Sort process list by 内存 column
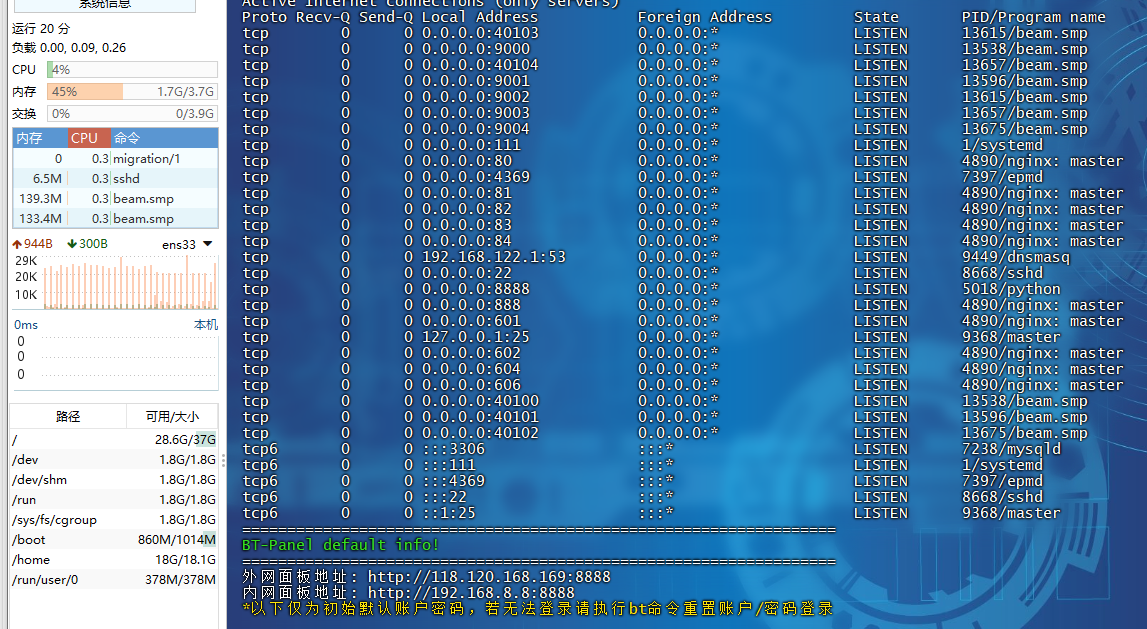 point(40,138)
